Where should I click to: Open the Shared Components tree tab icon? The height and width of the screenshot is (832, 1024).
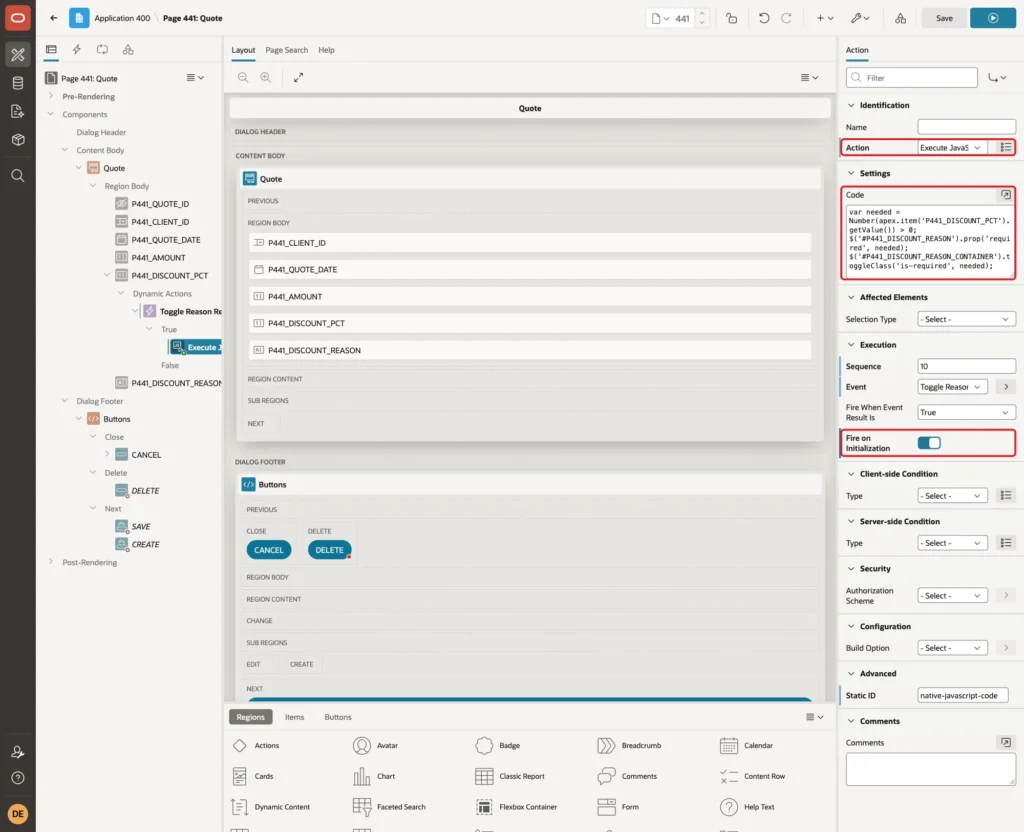(x=128, y=50)
